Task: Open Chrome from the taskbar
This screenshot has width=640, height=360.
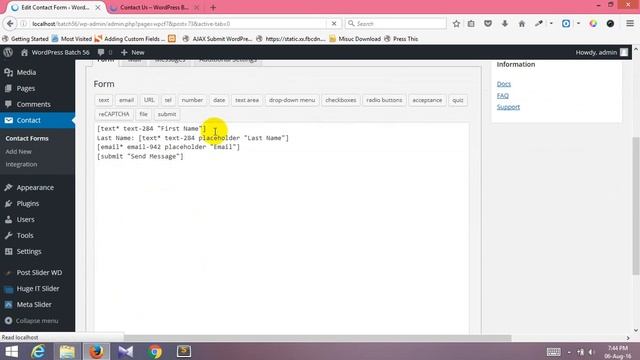Action: pos(155,351)
